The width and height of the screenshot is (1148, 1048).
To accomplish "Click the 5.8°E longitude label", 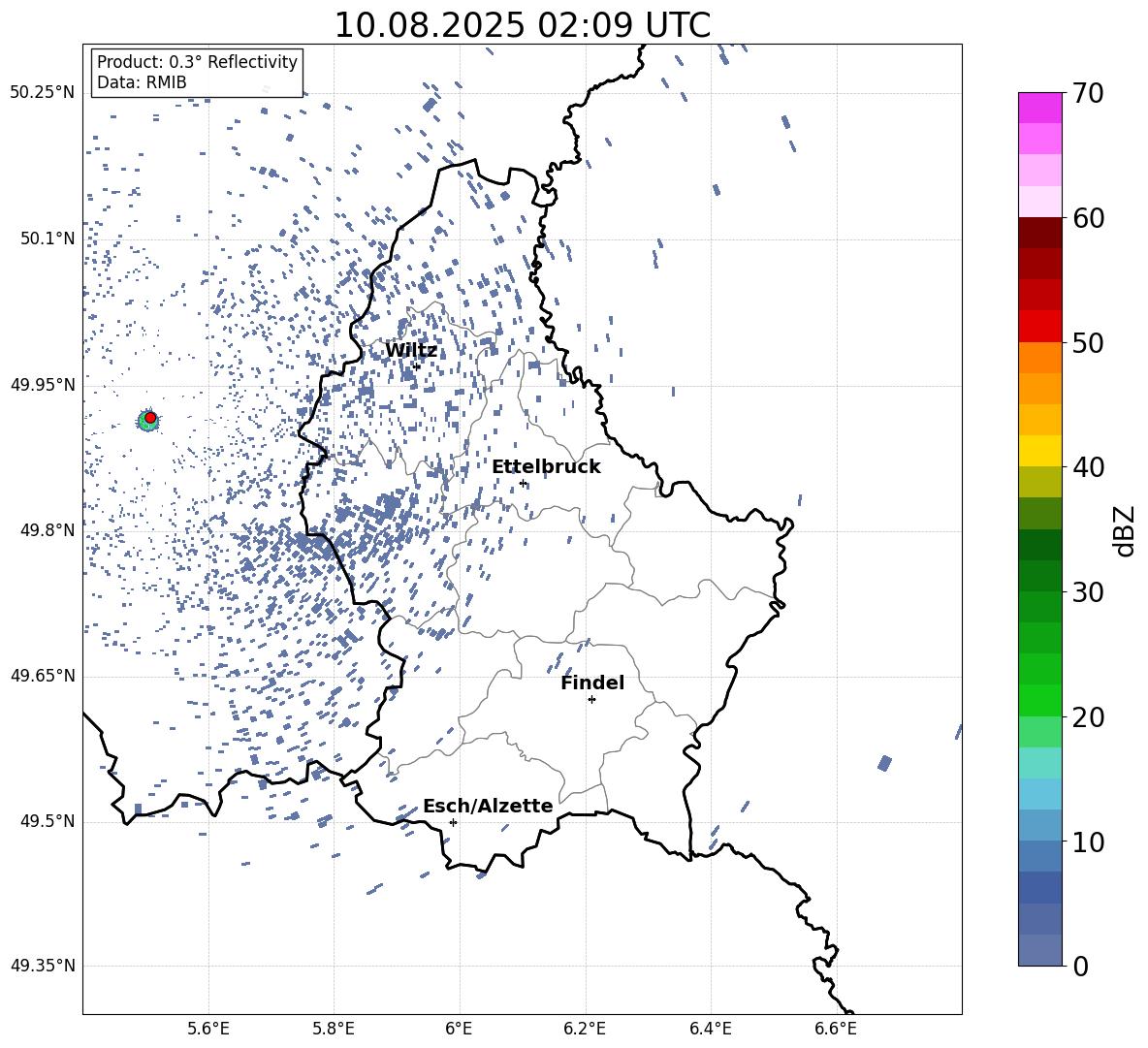I will pyautogui.click(x=334, y=1029).
